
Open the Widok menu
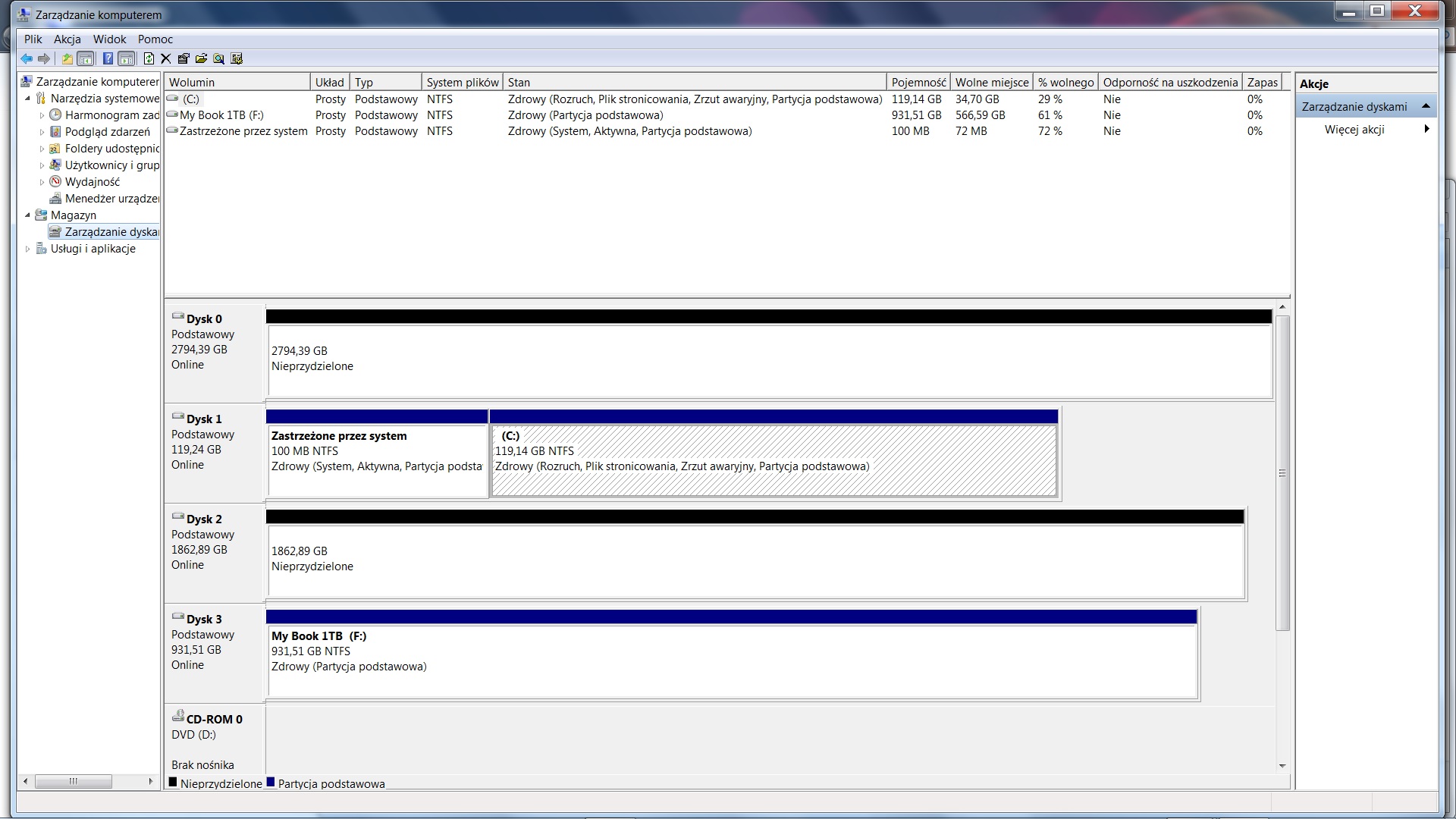(110, 39)
